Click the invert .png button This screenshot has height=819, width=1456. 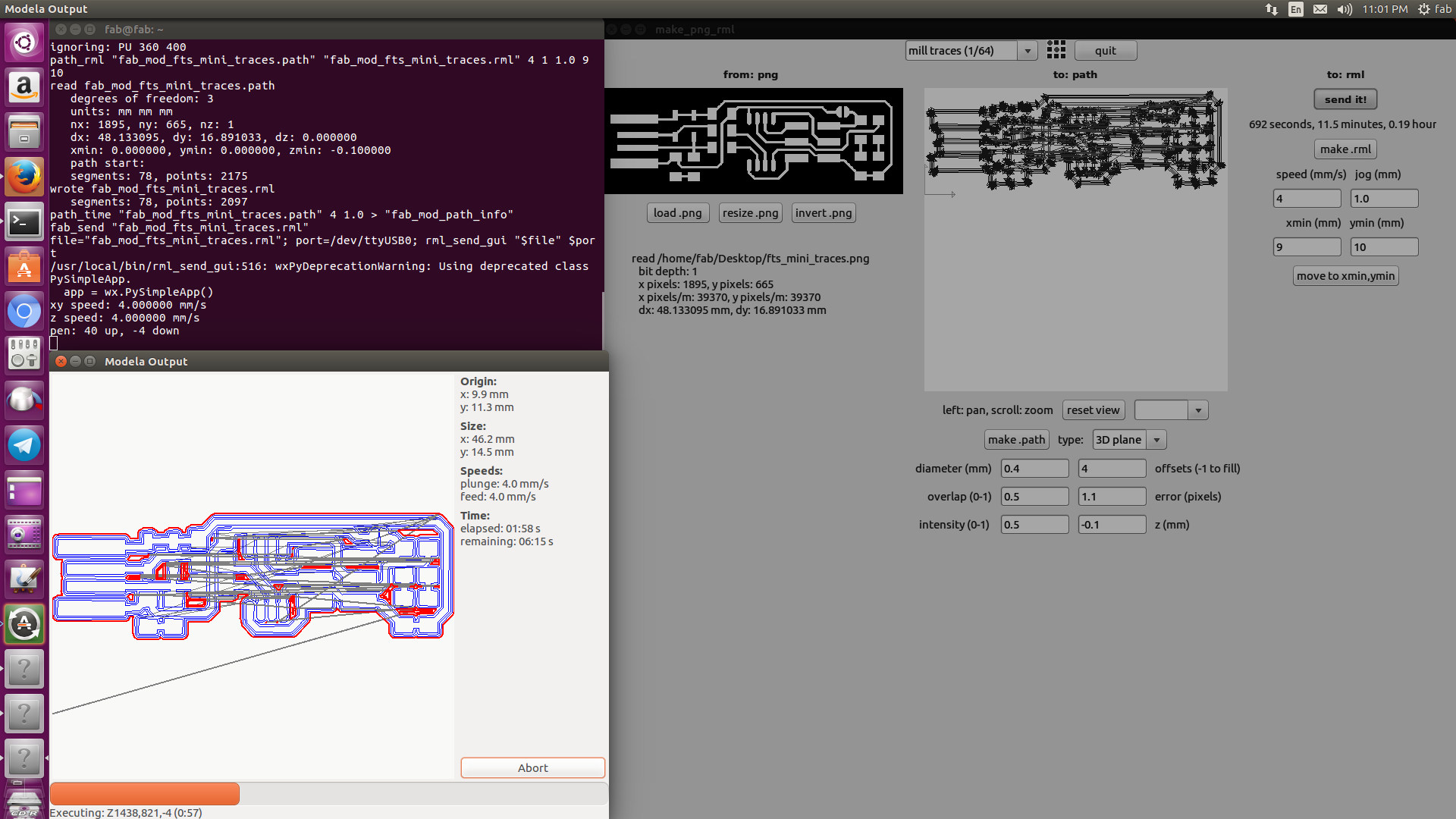point(824,213)
